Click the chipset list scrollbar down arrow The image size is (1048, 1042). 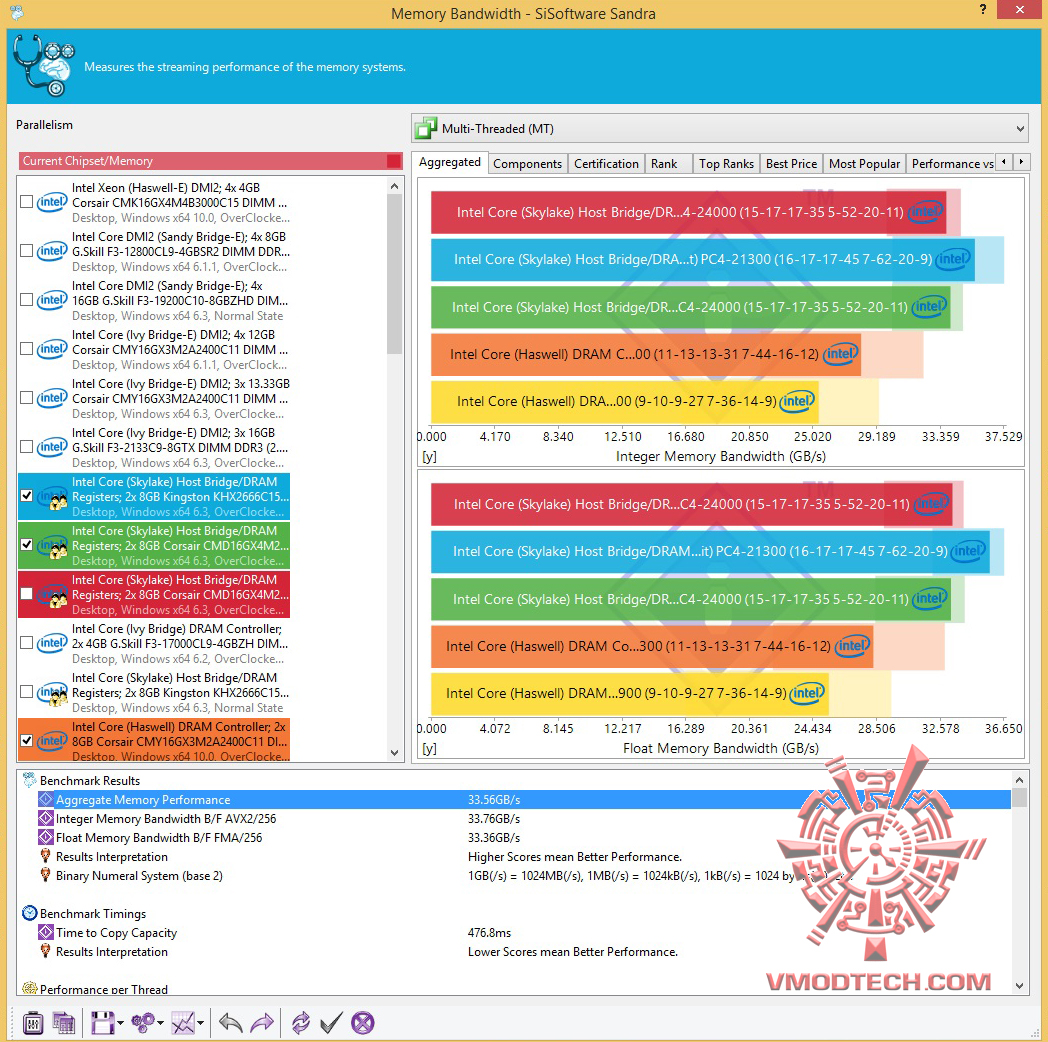click(x=394, y=753)
